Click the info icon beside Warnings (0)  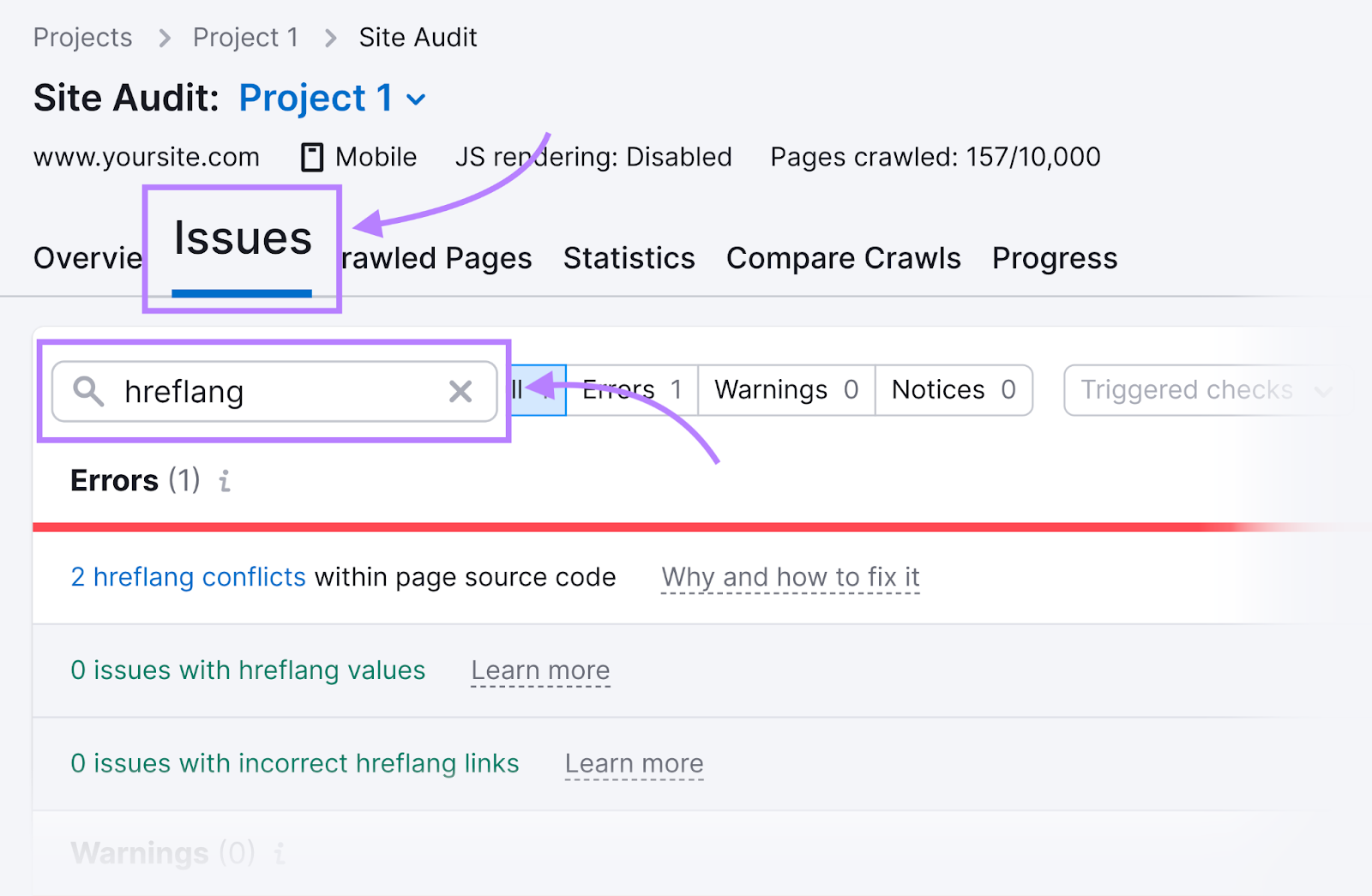pyautogui.click(x=279, y=853)
